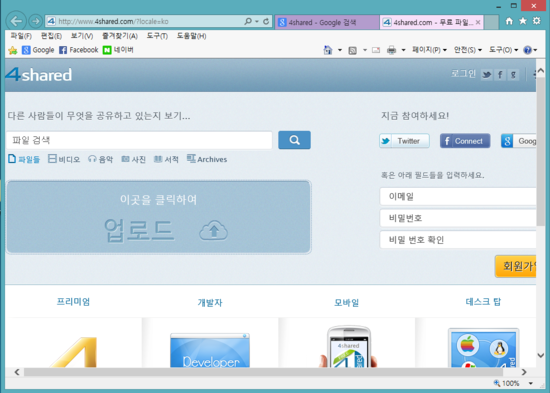550x393 pixels.
Task: Click the 로그인 link in header
Action: pos(463,74)
